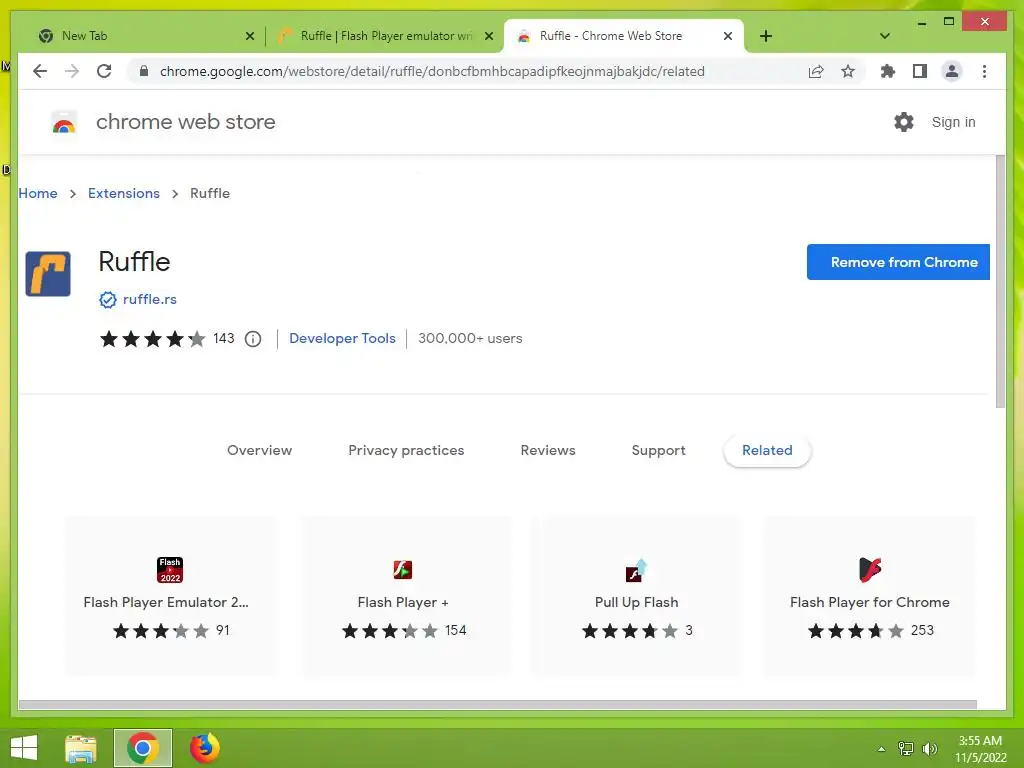Go back using the browser back arrow

40,71
